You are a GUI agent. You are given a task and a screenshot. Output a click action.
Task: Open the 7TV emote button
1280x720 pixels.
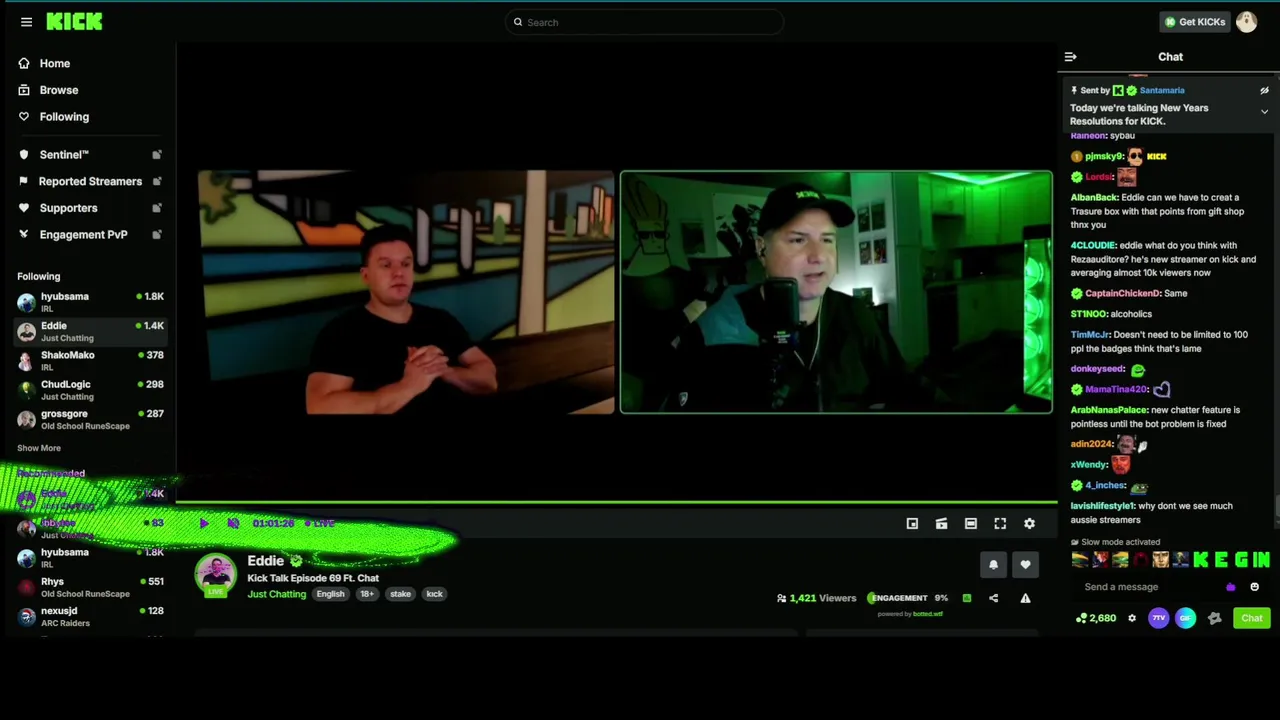1158,618
